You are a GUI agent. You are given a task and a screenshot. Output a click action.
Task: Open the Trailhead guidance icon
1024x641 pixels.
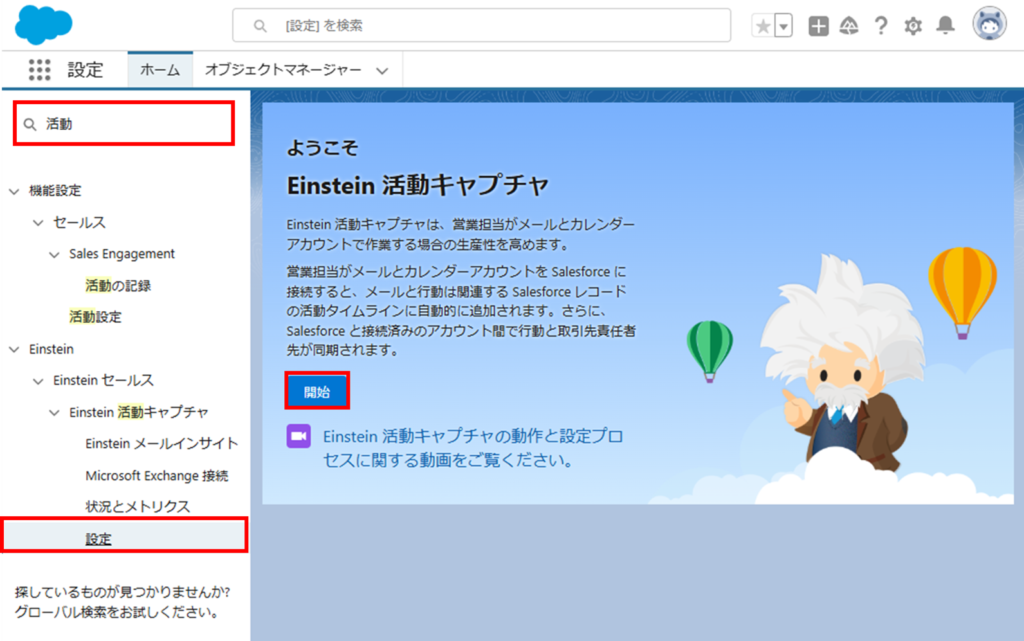(849, 26)
